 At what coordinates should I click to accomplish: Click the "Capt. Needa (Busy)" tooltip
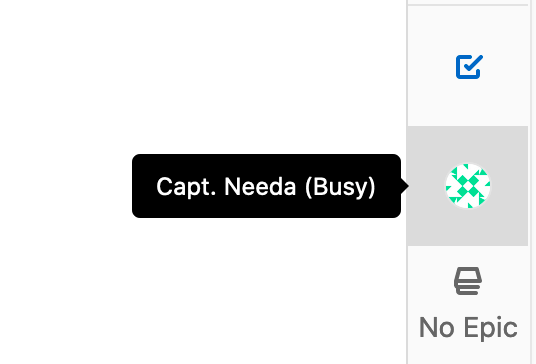[266, 186]
